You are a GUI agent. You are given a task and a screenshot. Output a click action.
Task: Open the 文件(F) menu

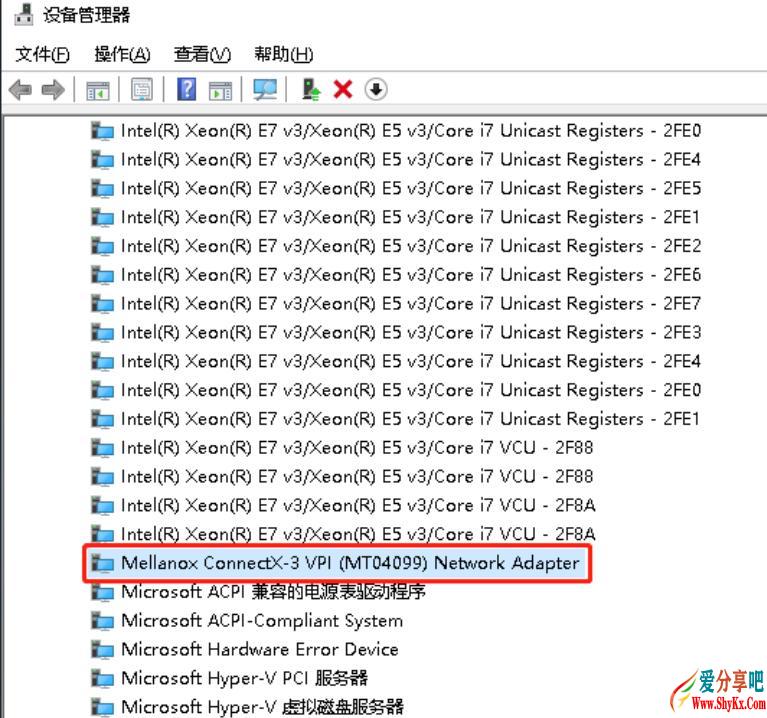[42, 54]
